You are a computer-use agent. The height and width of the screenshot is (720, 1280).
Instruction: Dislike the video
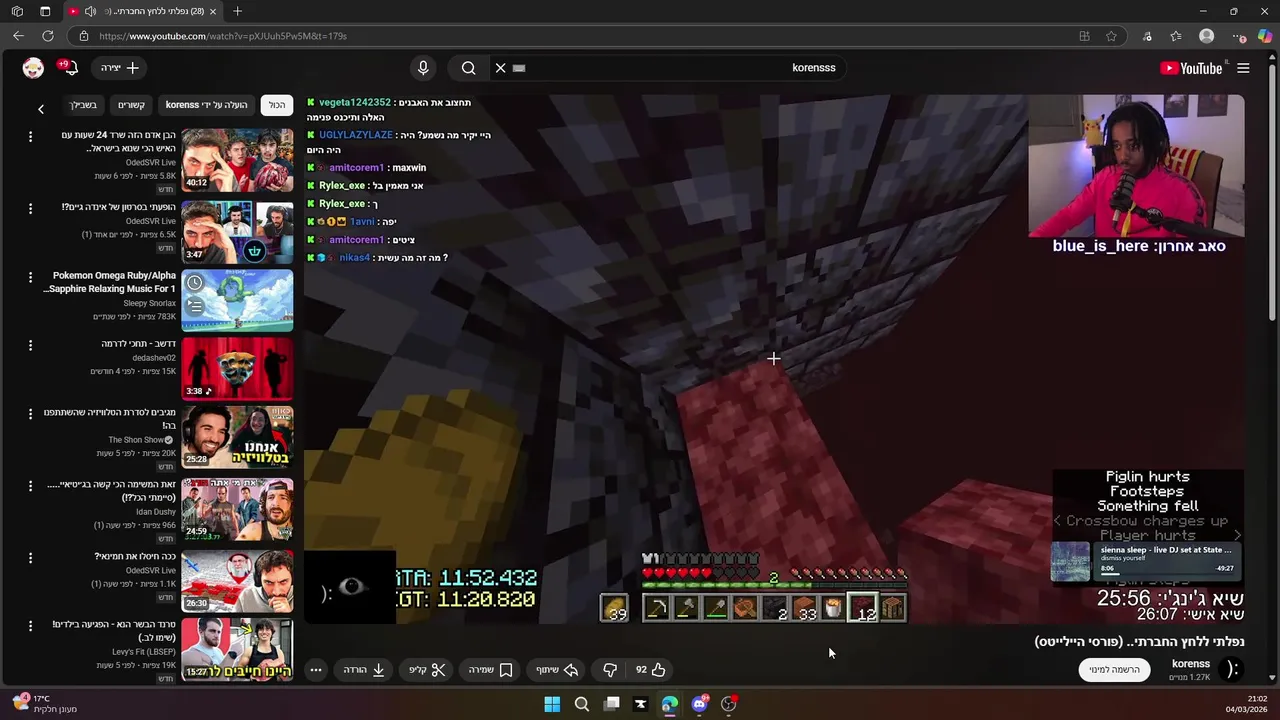[610, 670]
